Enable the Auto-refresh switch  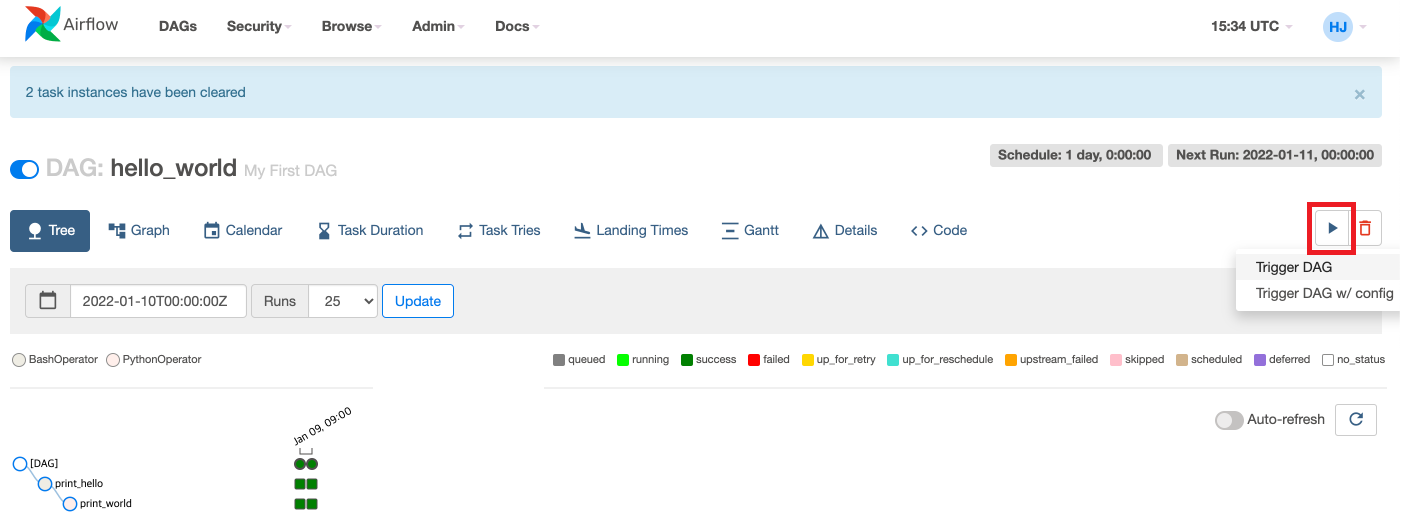[x=1229, y=420]
